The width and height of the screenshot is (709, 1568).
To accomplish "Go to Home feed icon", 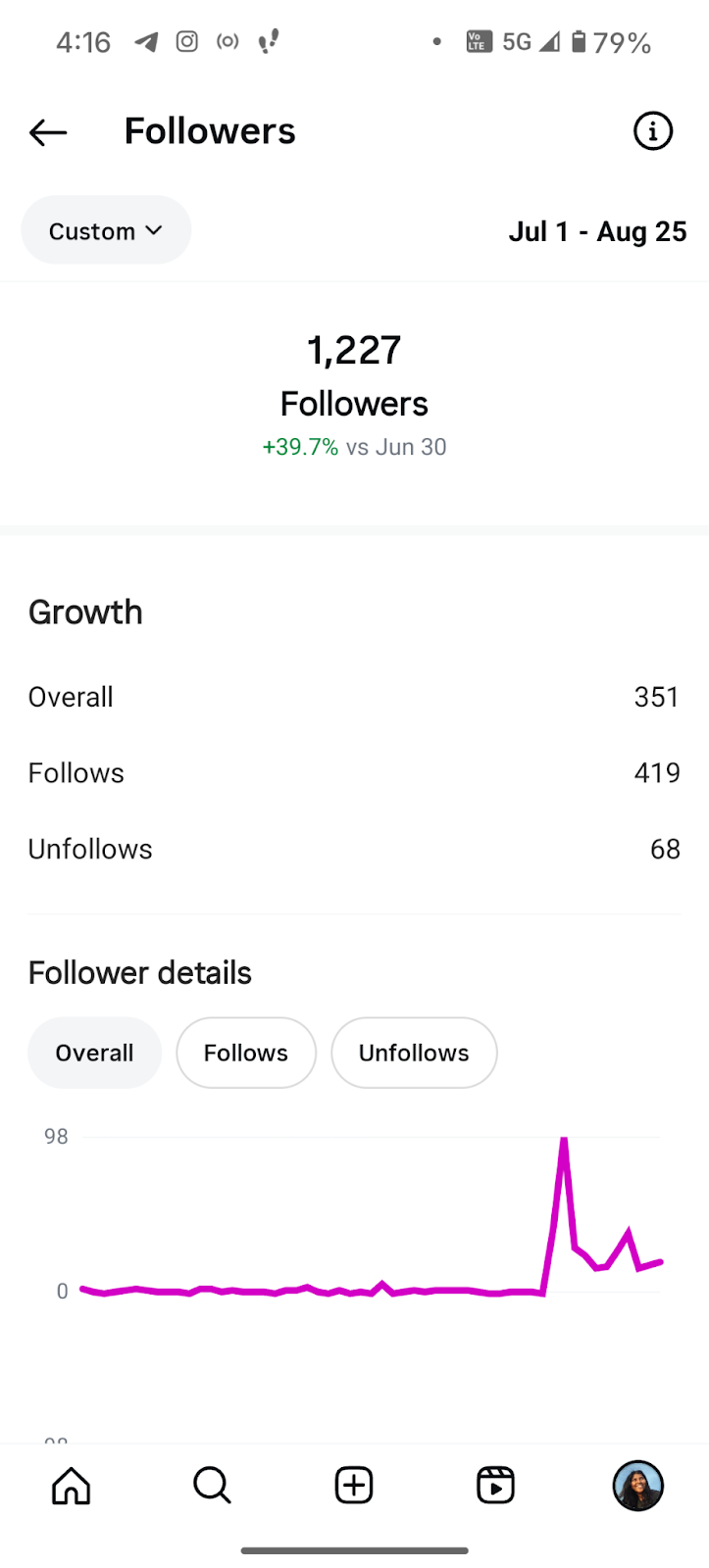I will (x=71, y=1485).
